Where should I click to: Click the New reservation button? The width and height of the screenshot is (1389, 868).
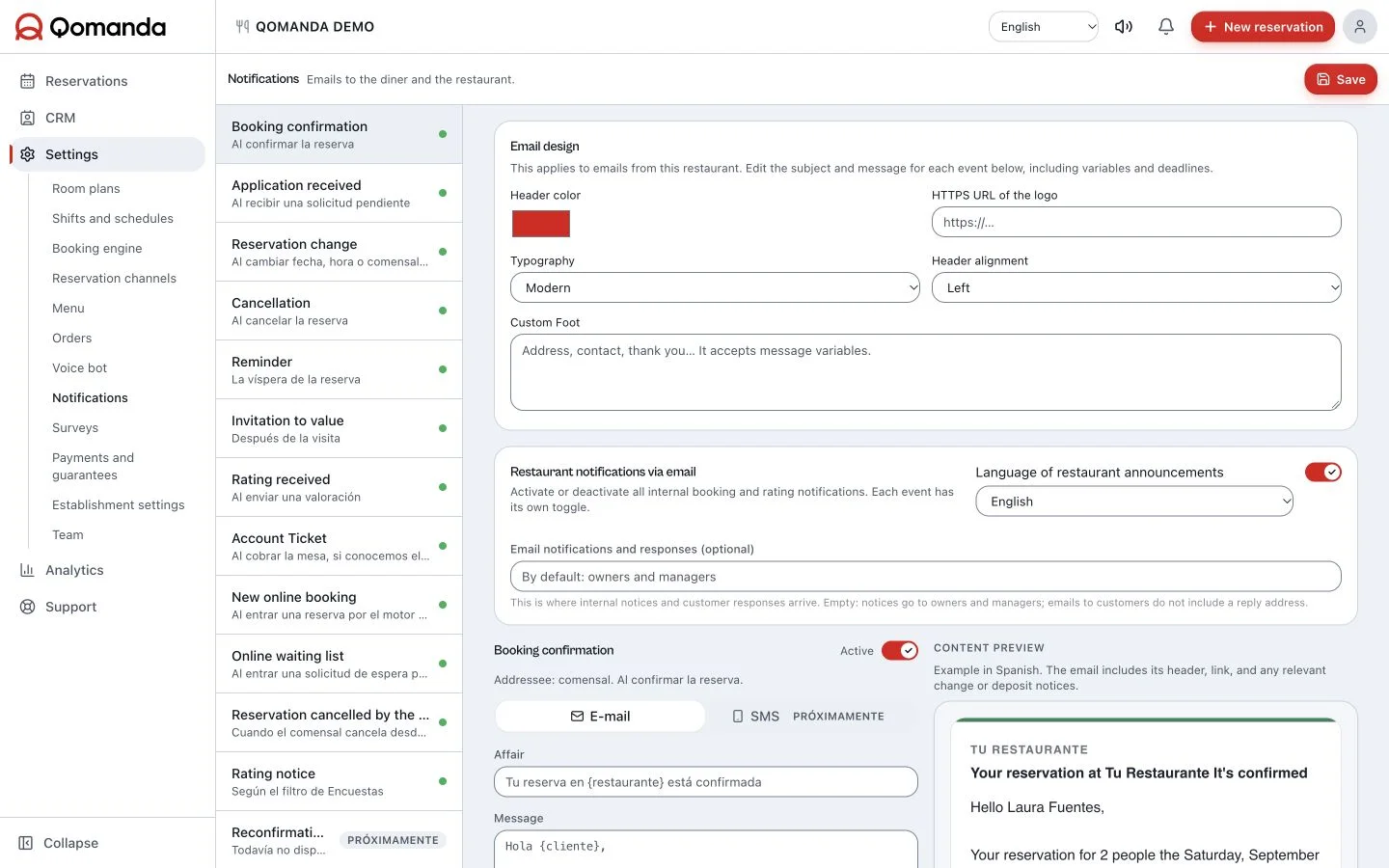click(1263, 27)
